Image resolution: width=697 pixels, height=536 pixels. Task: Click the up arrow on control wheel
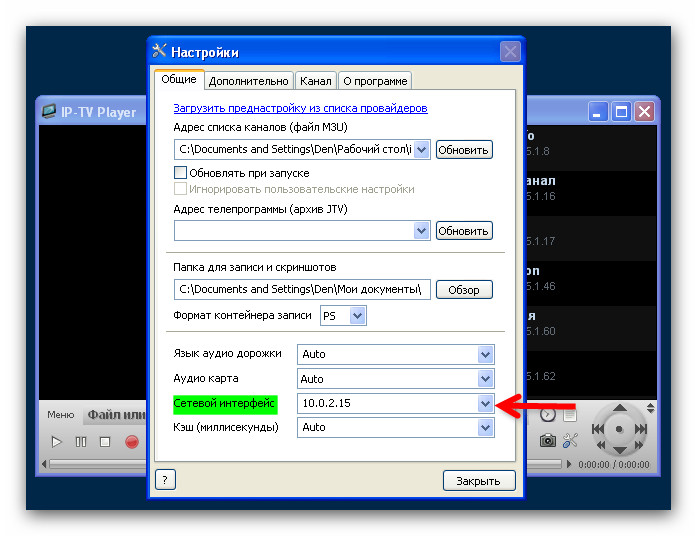coord(620,408)
